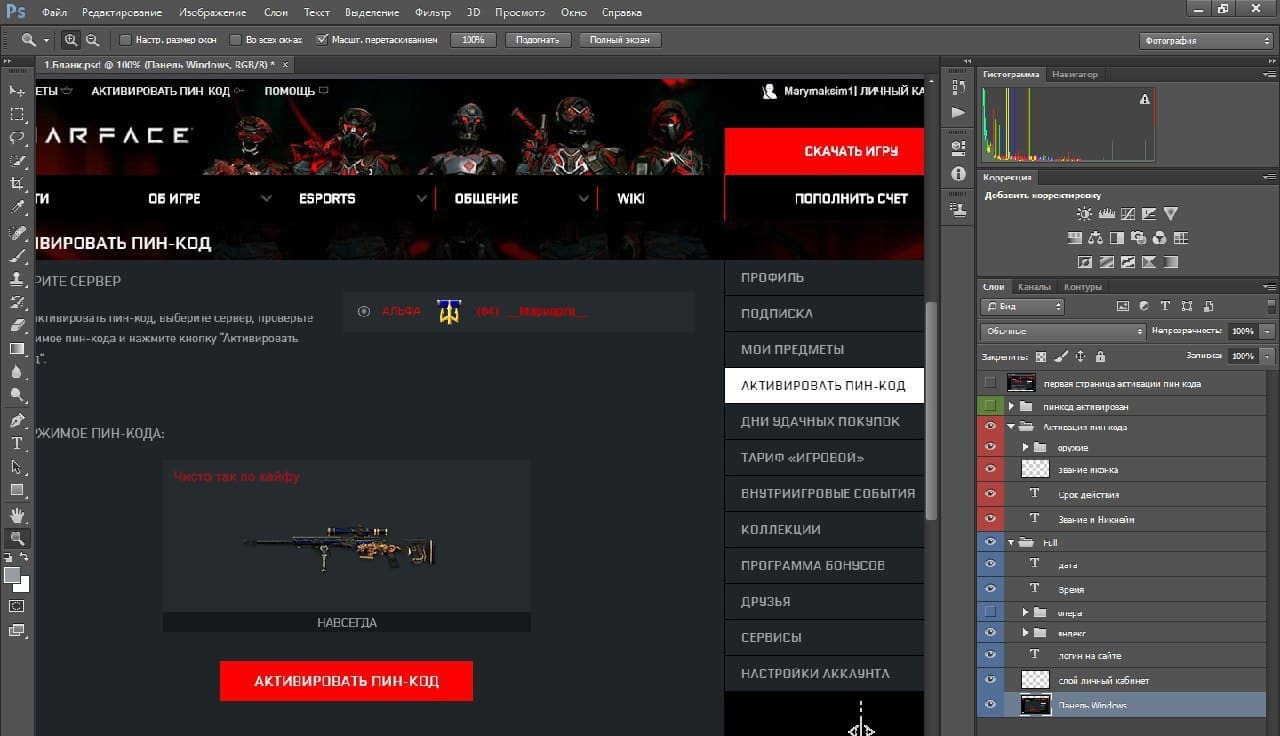The width and height of the screenshot is (1280, 736).
Task: Uncheck the scrubby zoom checkbox
Action: [322, 40]
